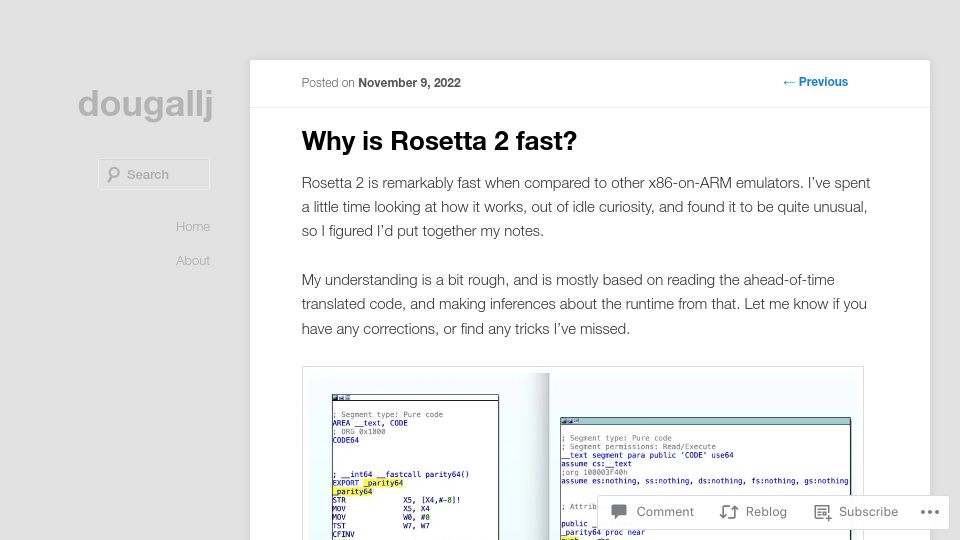Open the disassembly screenshot image
Screen dimensions: 960x540
[583, 454]
